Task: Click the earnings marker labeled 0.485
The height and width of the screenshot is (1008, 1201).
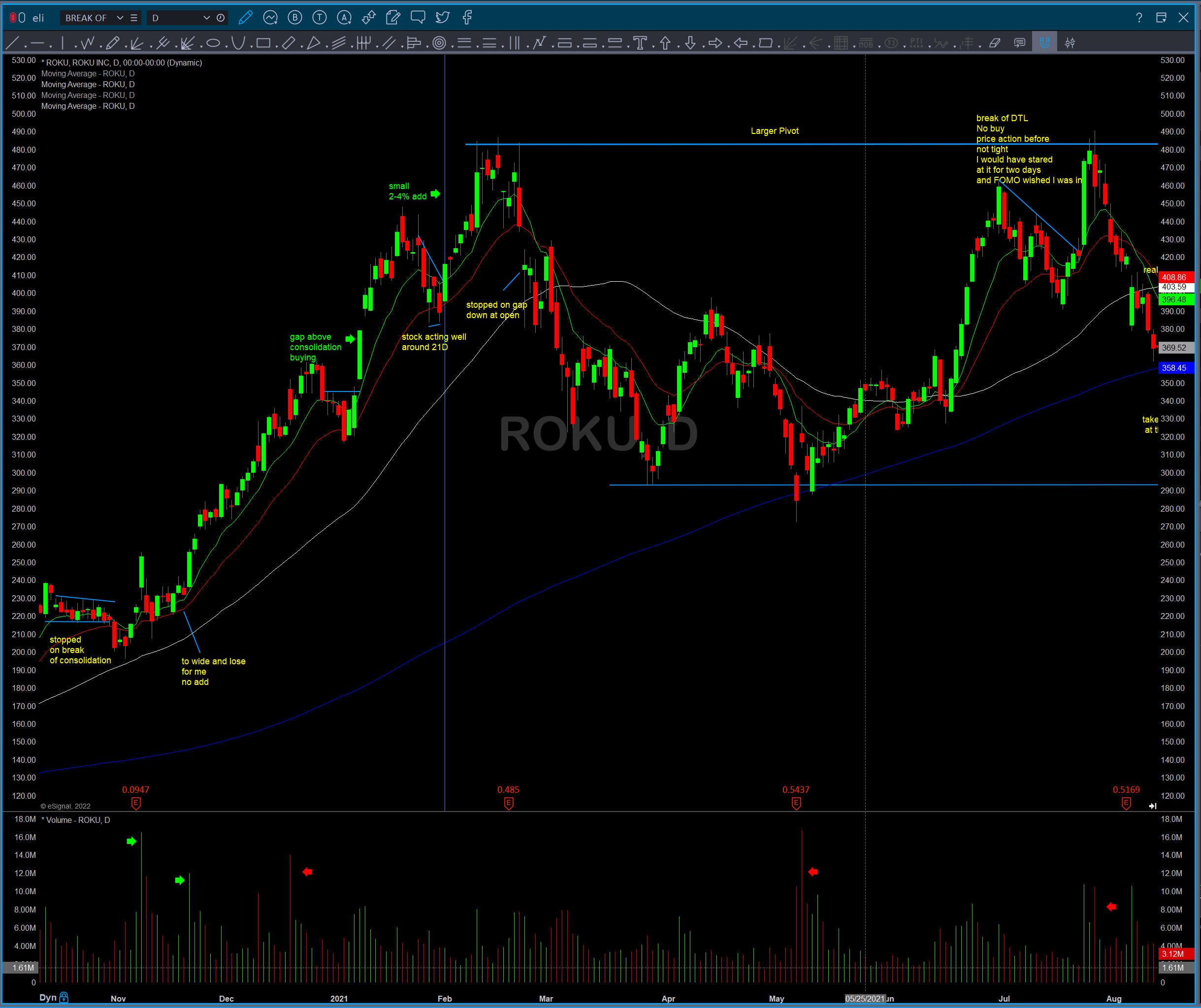Action: pos(509,803)
